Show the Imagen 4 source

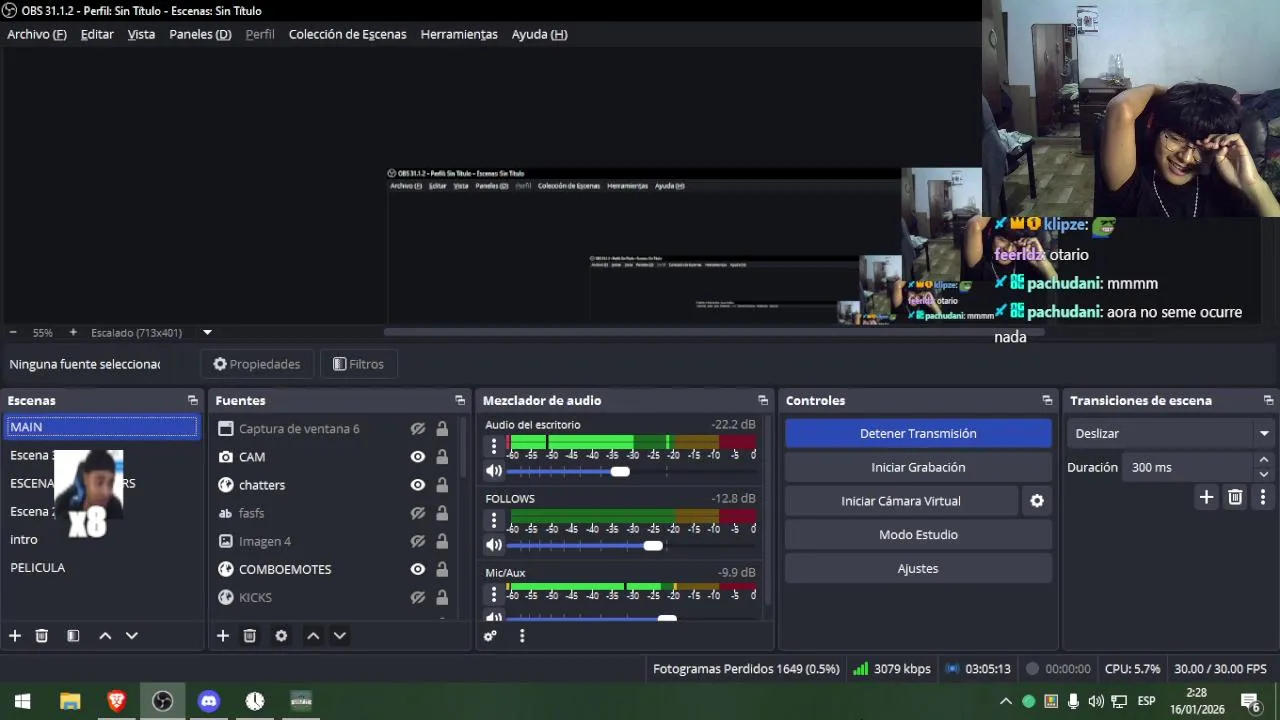tap(418, 541)
